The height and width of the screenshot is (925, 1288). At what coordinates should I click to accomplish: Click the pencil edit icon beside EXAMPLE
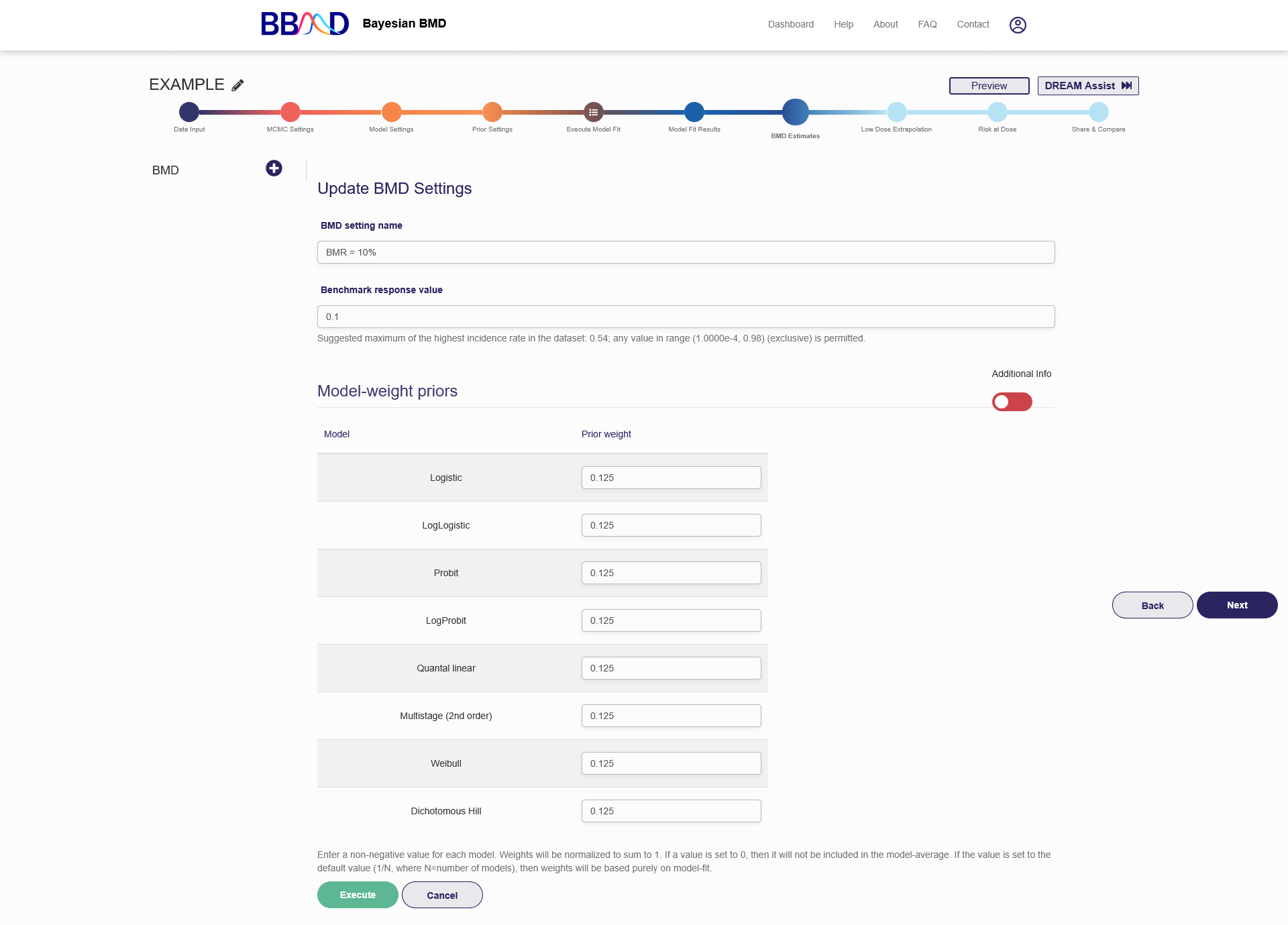point(237,85)
